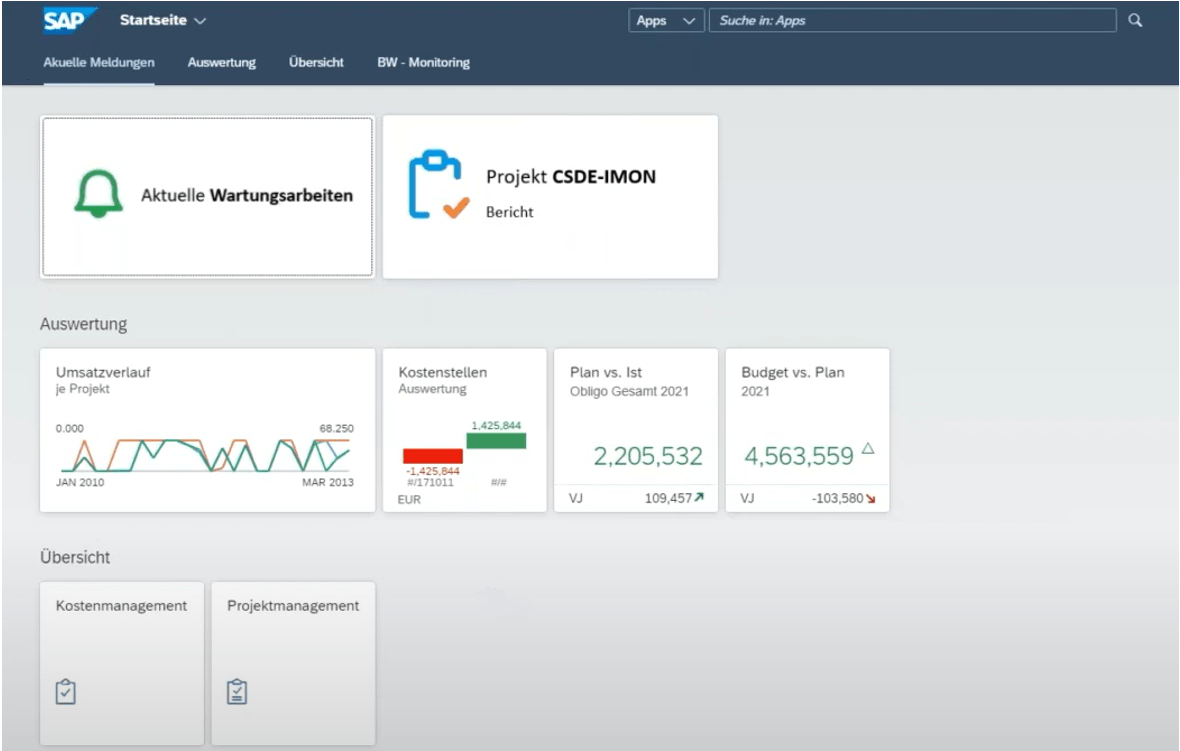
Task: Click the Projektmanagement clipboard icon
Action: click(237, 692)
